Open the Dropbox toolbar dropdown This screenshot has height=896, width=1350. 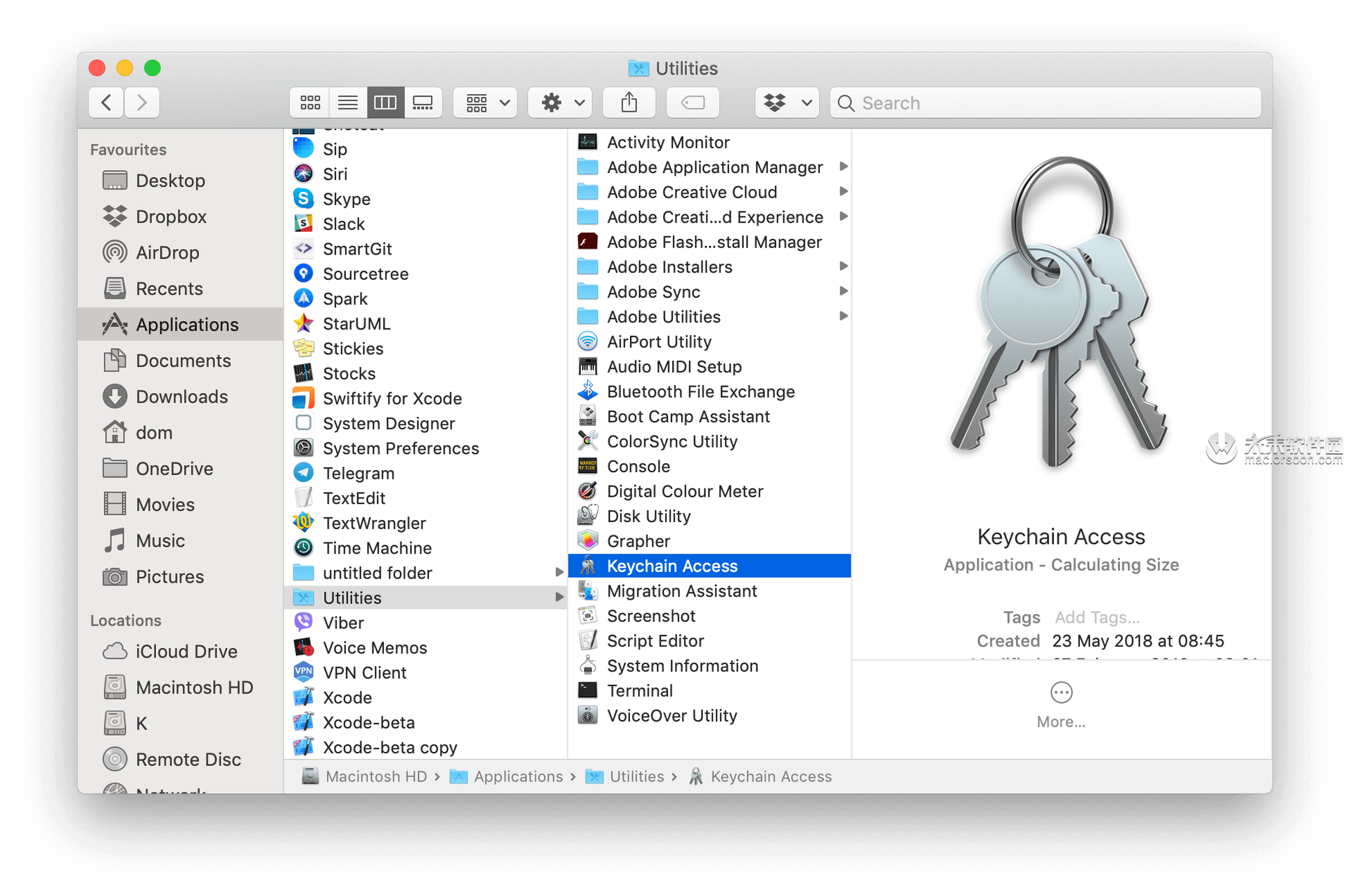point(787,103)
